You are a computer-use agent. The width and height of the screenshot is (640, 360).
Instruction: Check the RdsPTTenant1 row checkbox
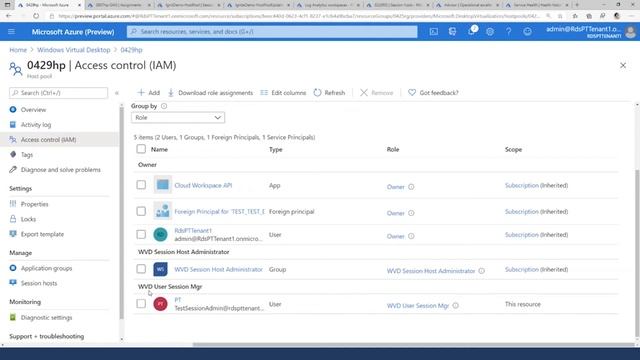tap(141, 234)
